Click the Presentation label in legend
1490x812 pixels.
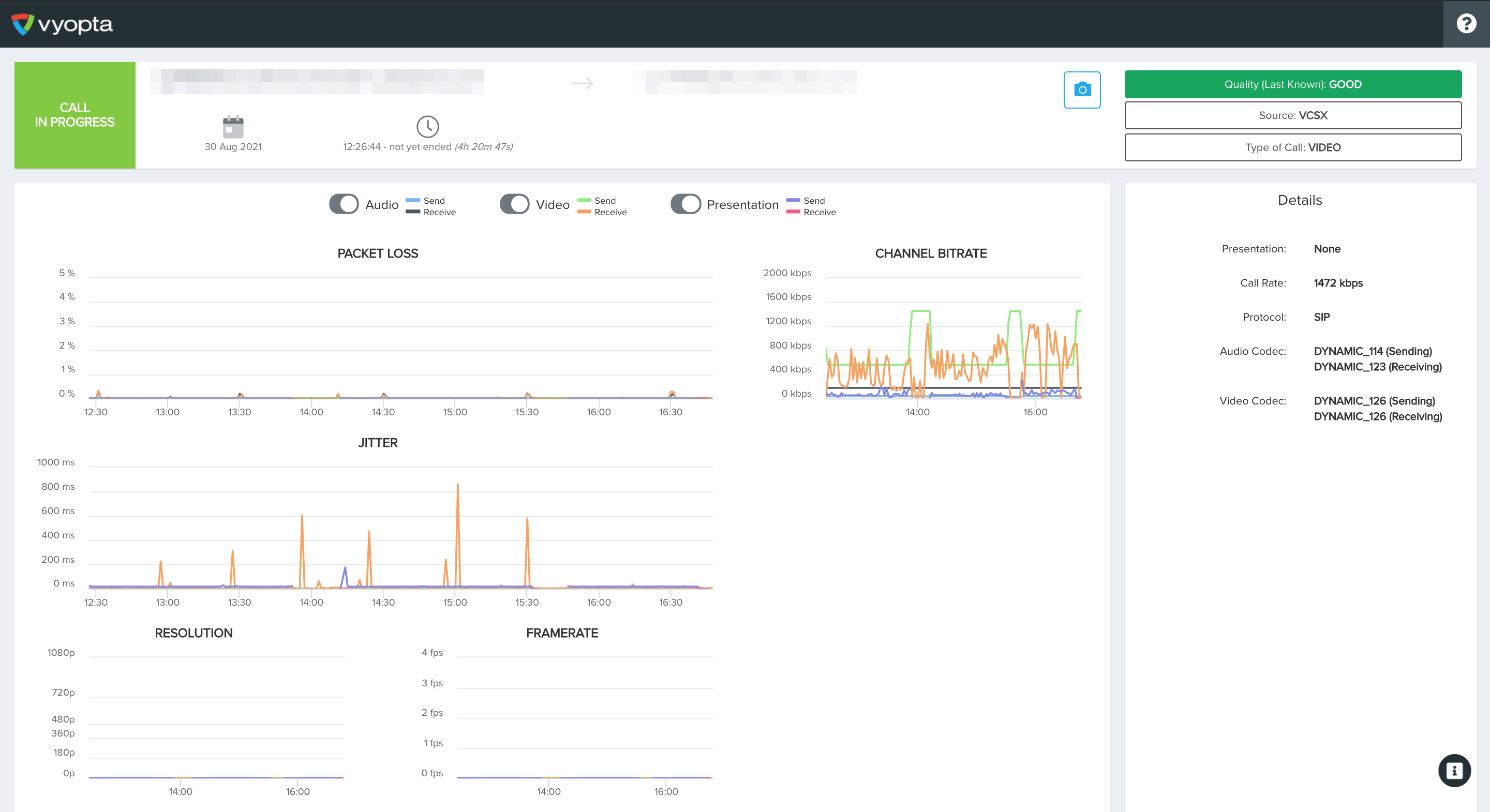pos(743,205)
